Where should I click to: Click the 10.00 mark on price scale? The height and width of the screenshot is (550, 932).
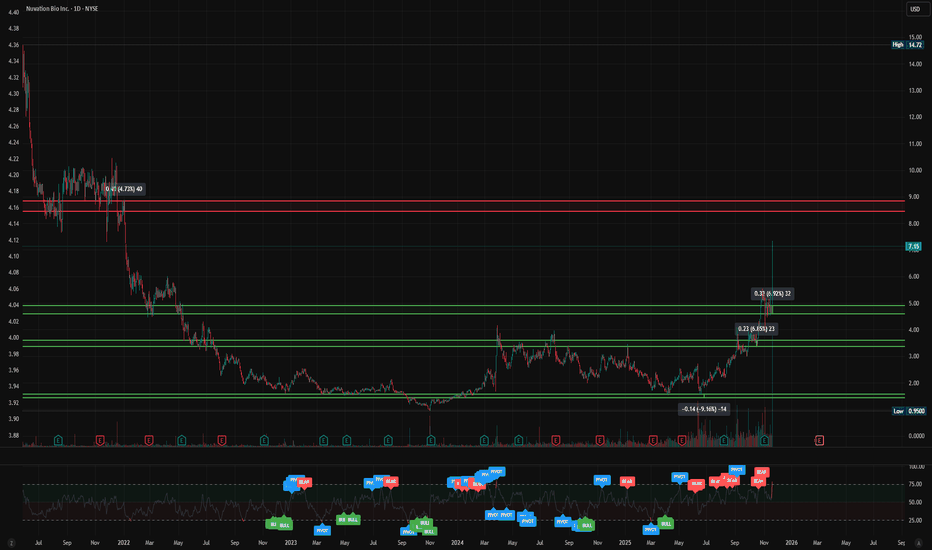pyautogui.click(x=912, y=170)
